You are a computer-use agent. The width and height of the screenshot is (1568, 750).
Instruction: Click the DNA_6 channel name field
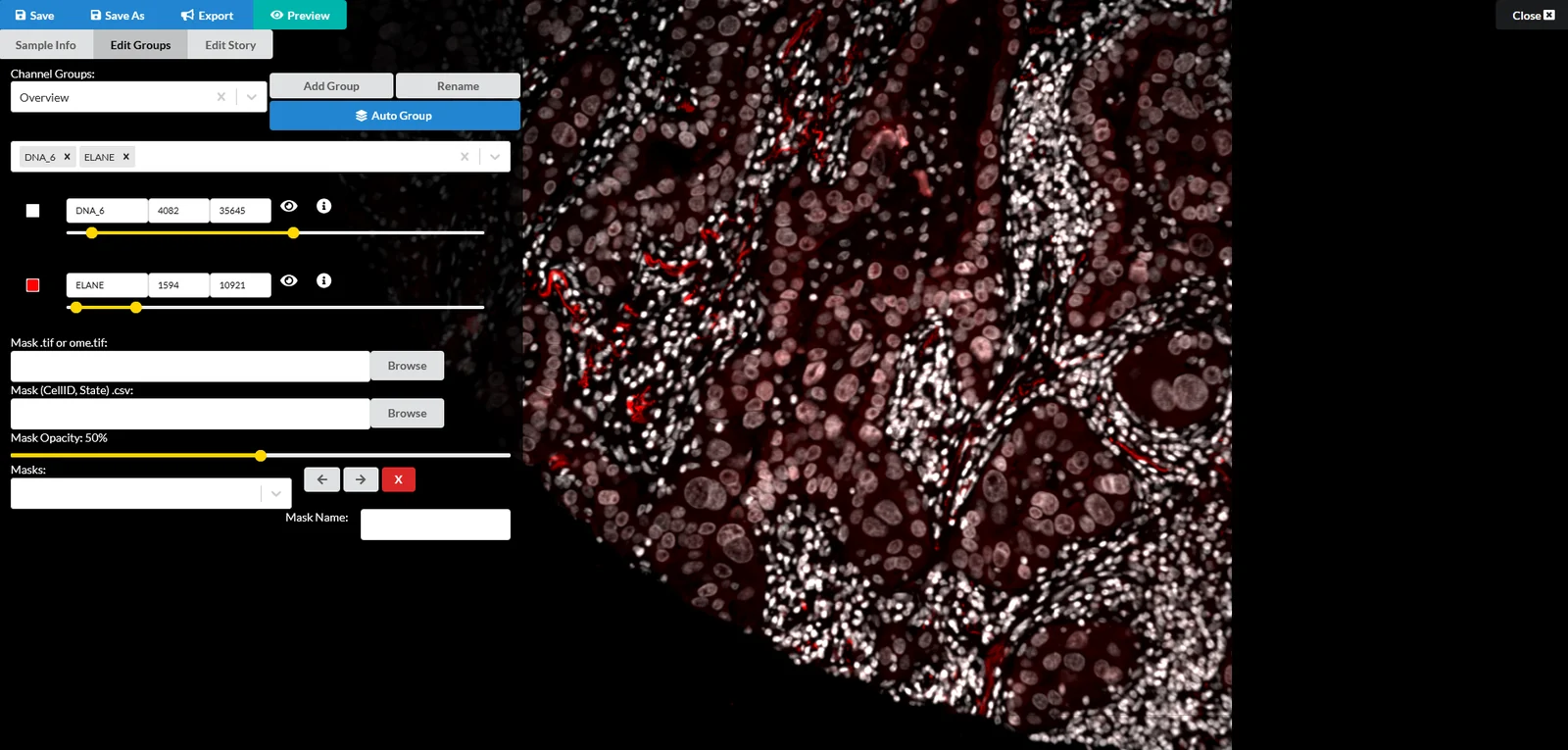point(107,211)
